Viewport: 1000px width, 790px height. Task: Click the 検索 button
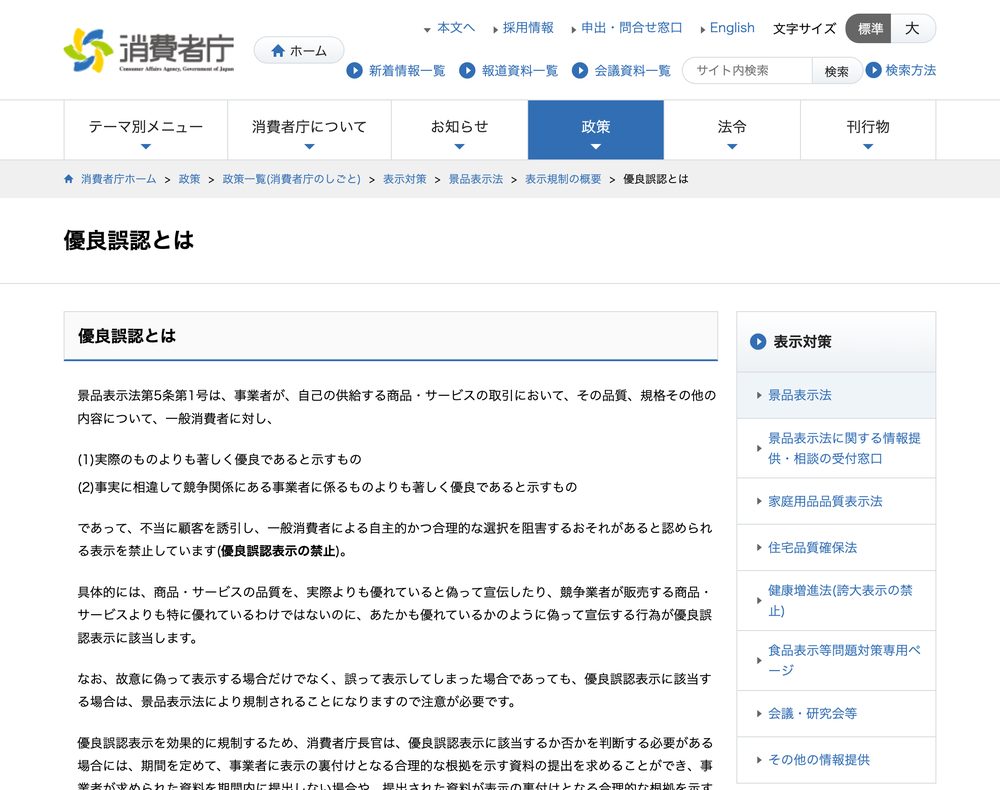coord(837,71)
